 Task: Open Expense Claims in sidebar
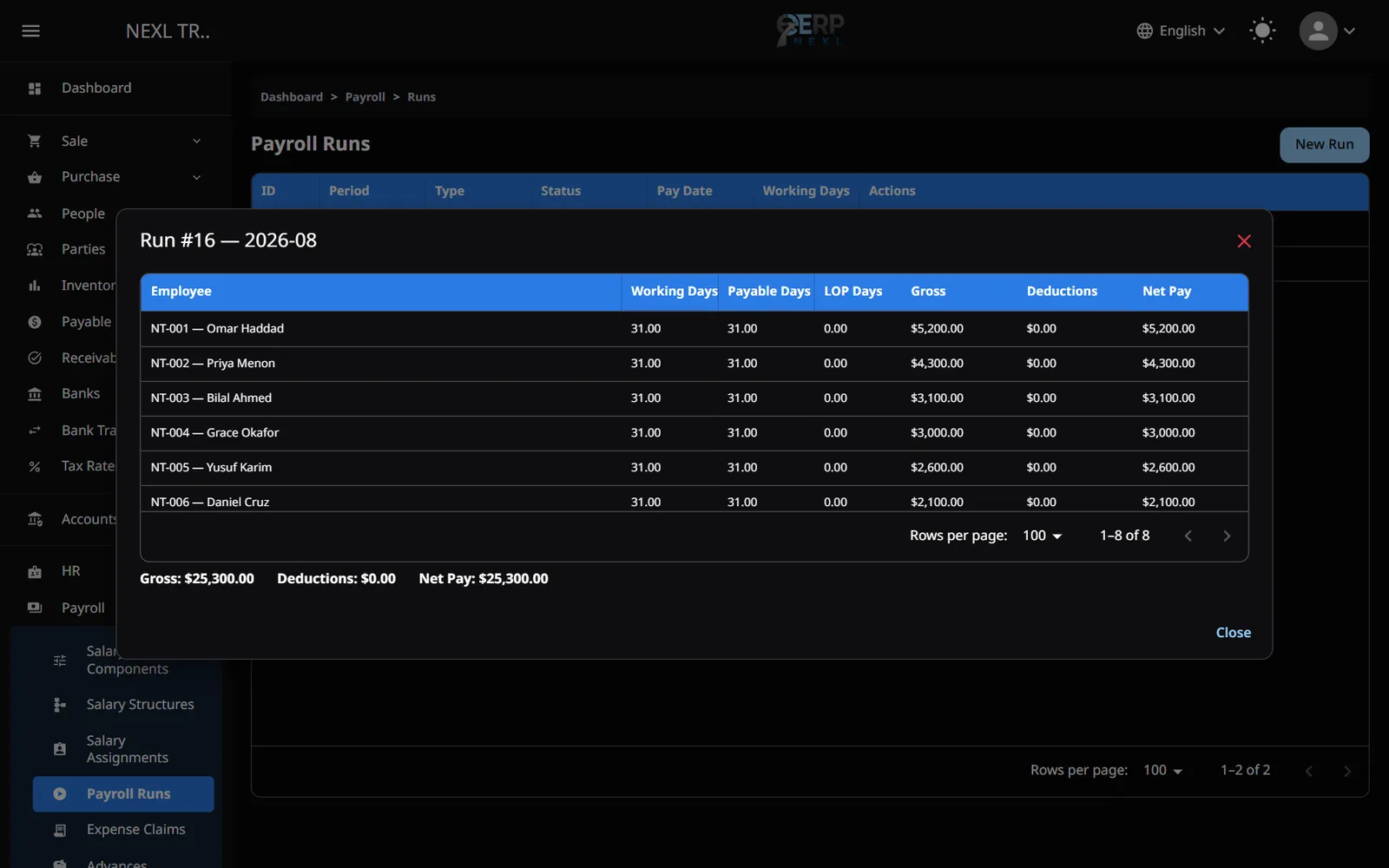(x=123, y=830)
